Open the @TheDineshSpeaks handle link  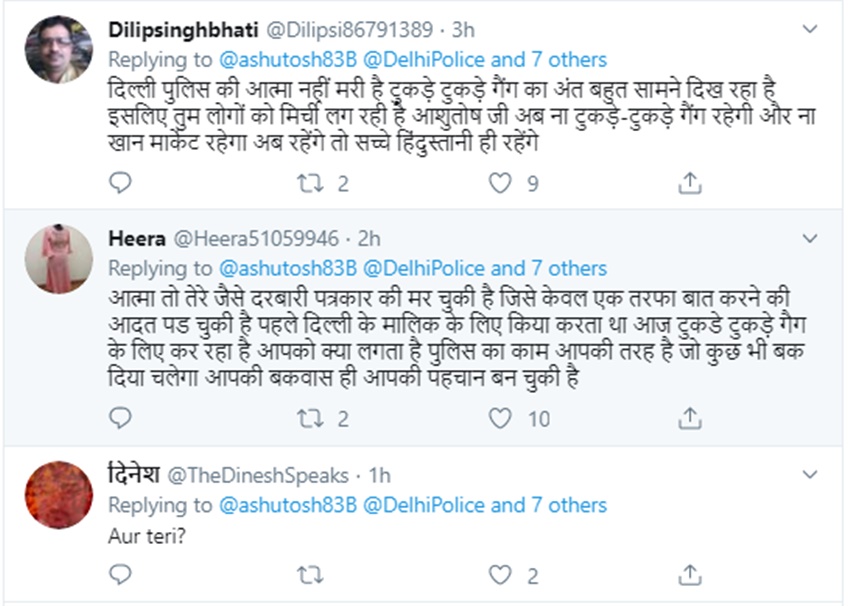259,476
